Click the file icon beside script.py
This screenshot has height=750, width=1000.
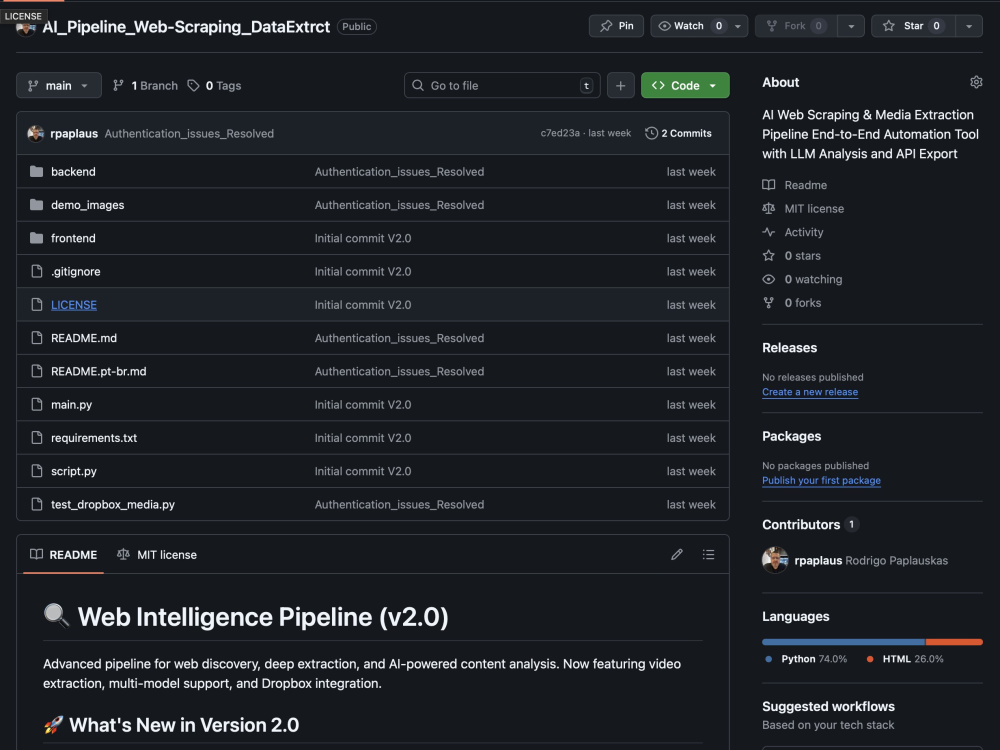click(37, 471)
